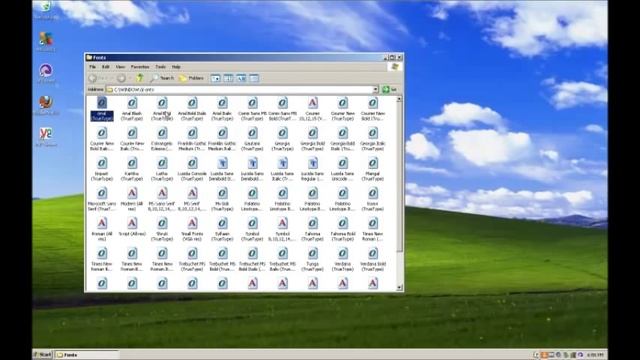This screenshot has width=640, height=360.
Task: Open the File menu
Action: 93,67
